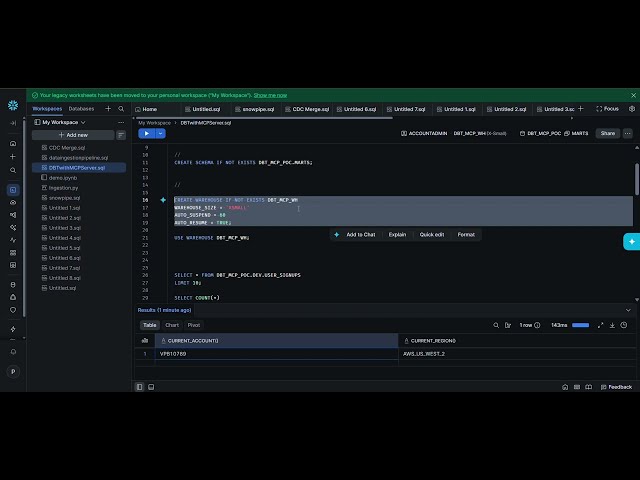The height and width of the screenshot is (480, 640).
Task: Open the user avatar P menu
Action: click(x=13, y=371)
